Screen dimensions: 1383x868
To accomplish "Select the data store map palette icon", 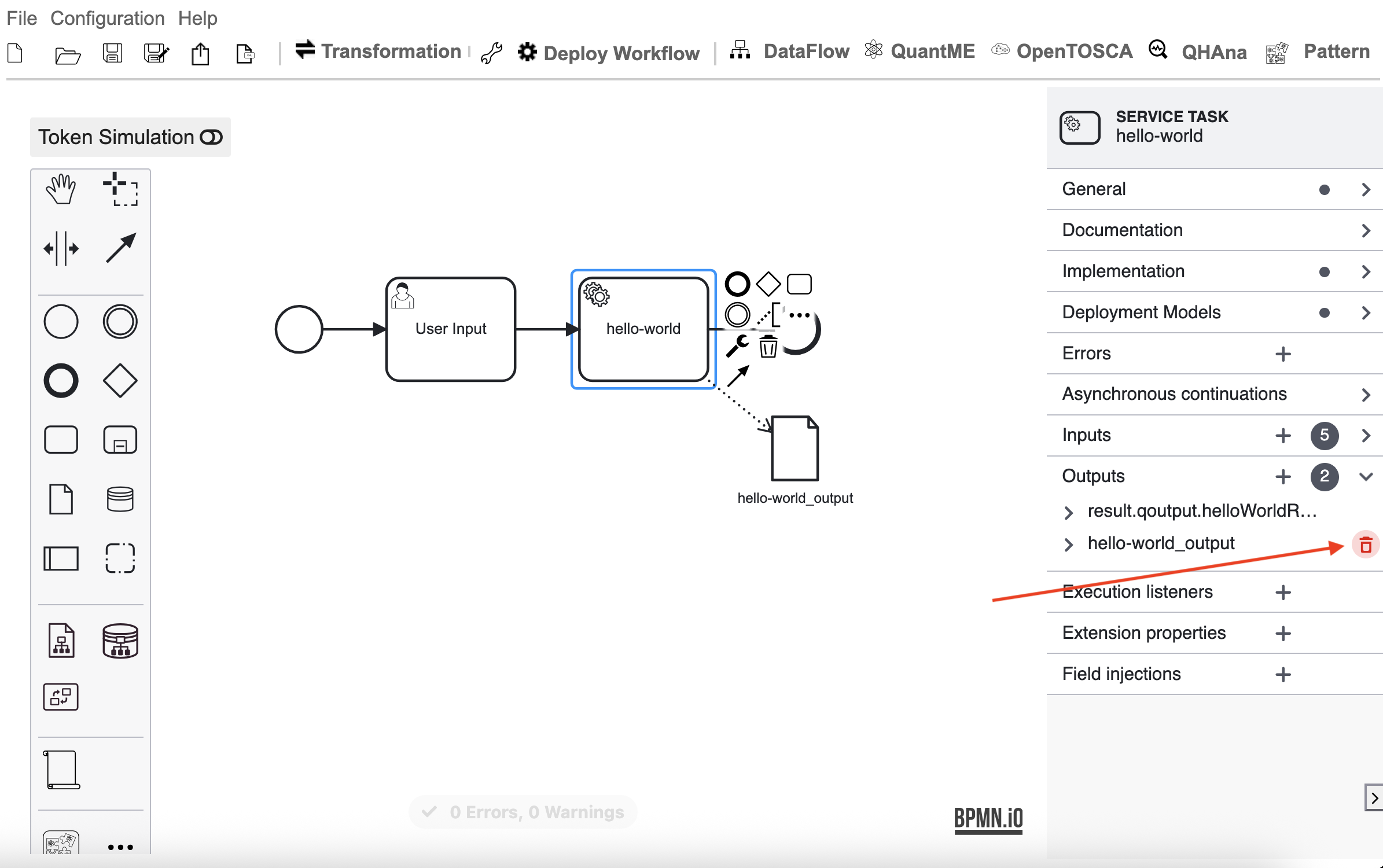I will (x=120, y=641).
